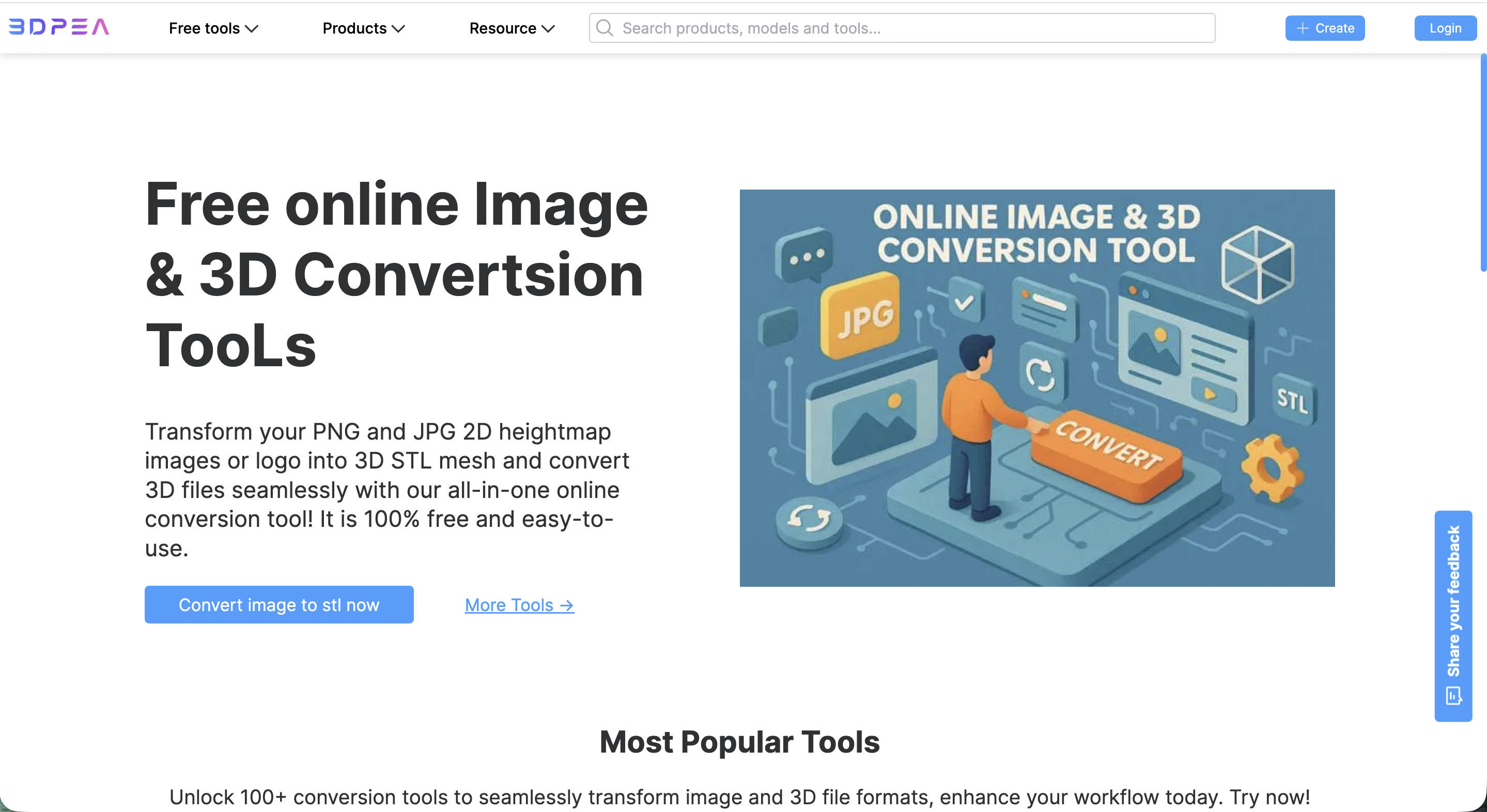Focus the search products input field
The height and width of the screenshot is (812, 1487).
point(912,28)
